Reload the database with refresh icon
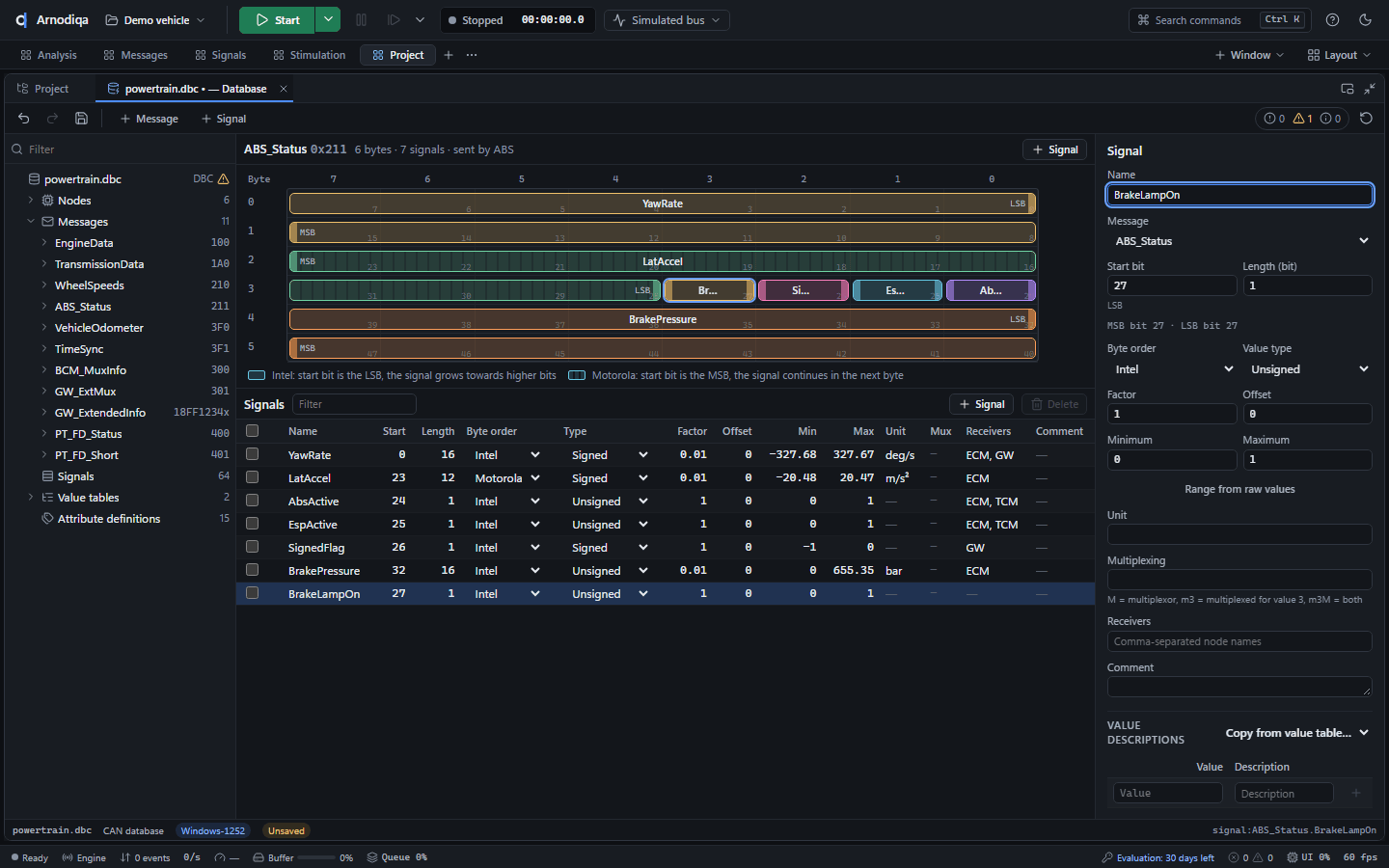Viewport: 1389px width, 868px height. point(1366,119)
